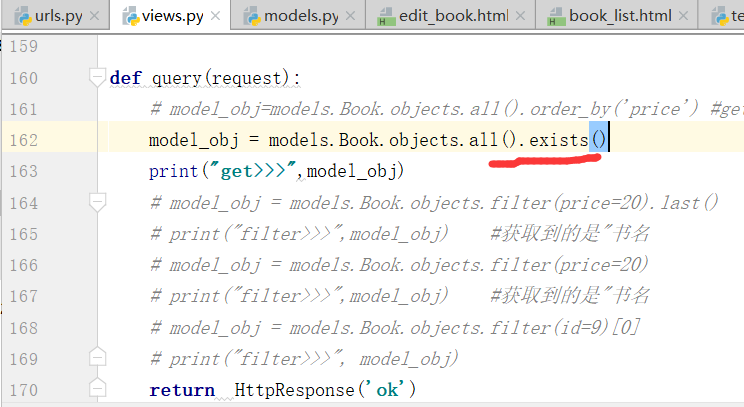Viewport: 744px width, 407px height.
Task: Close the views.py tab
Action: (x=215, y=16)
